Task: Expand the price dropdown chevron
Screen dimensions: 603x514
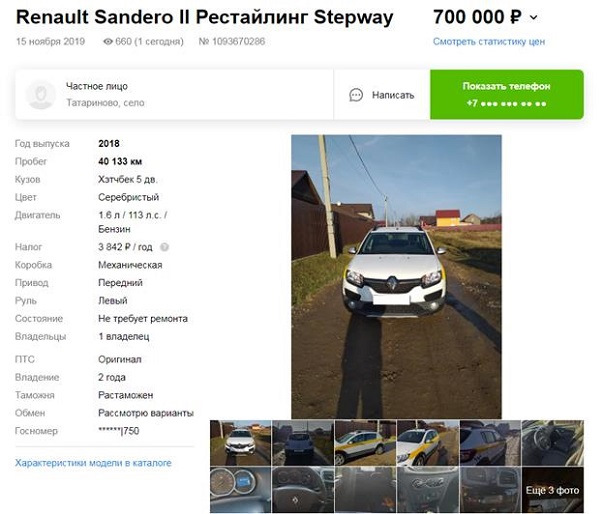Action: pyautogui.click(x=534, y=18)
